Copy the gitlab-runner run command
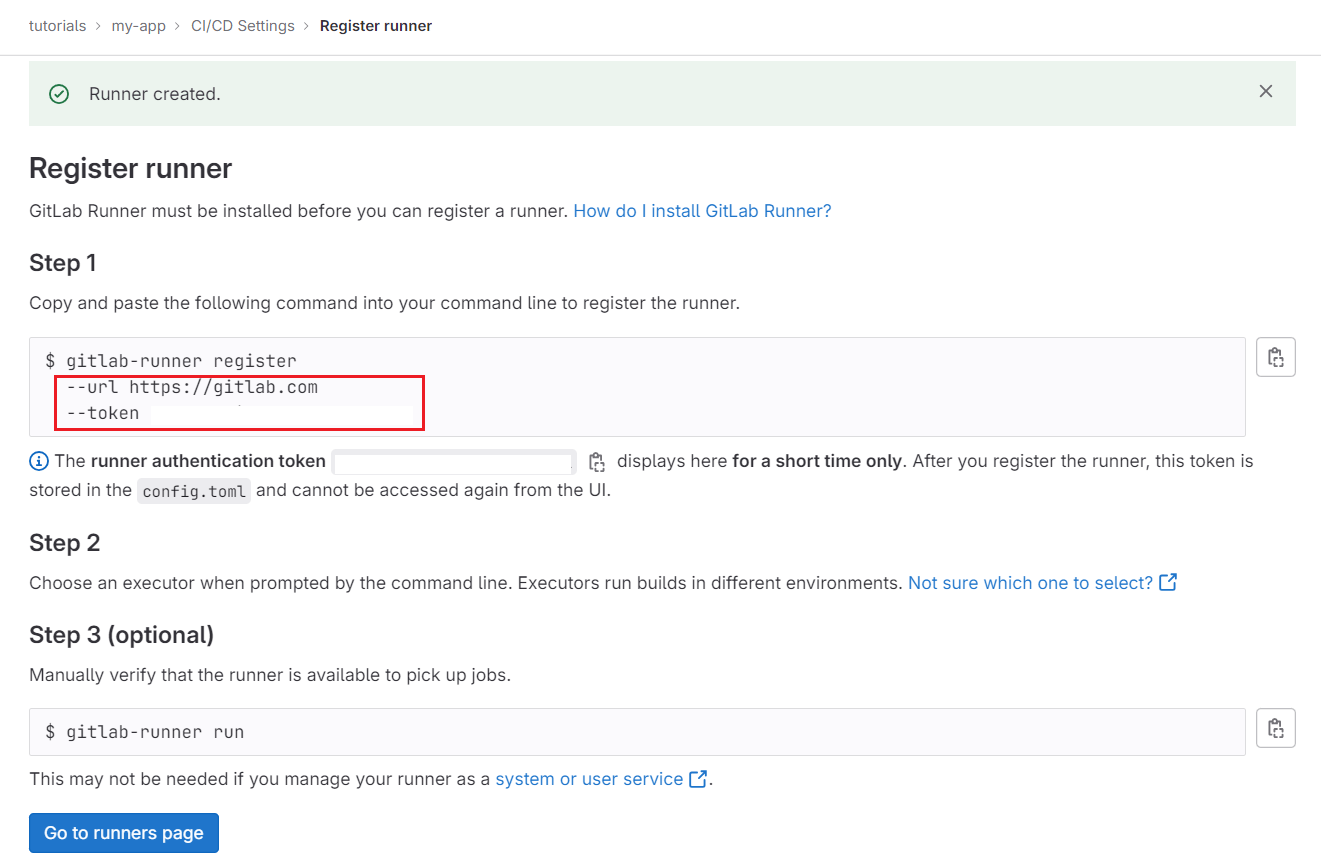This screenshot has width=1321, height=858. 1275,728
